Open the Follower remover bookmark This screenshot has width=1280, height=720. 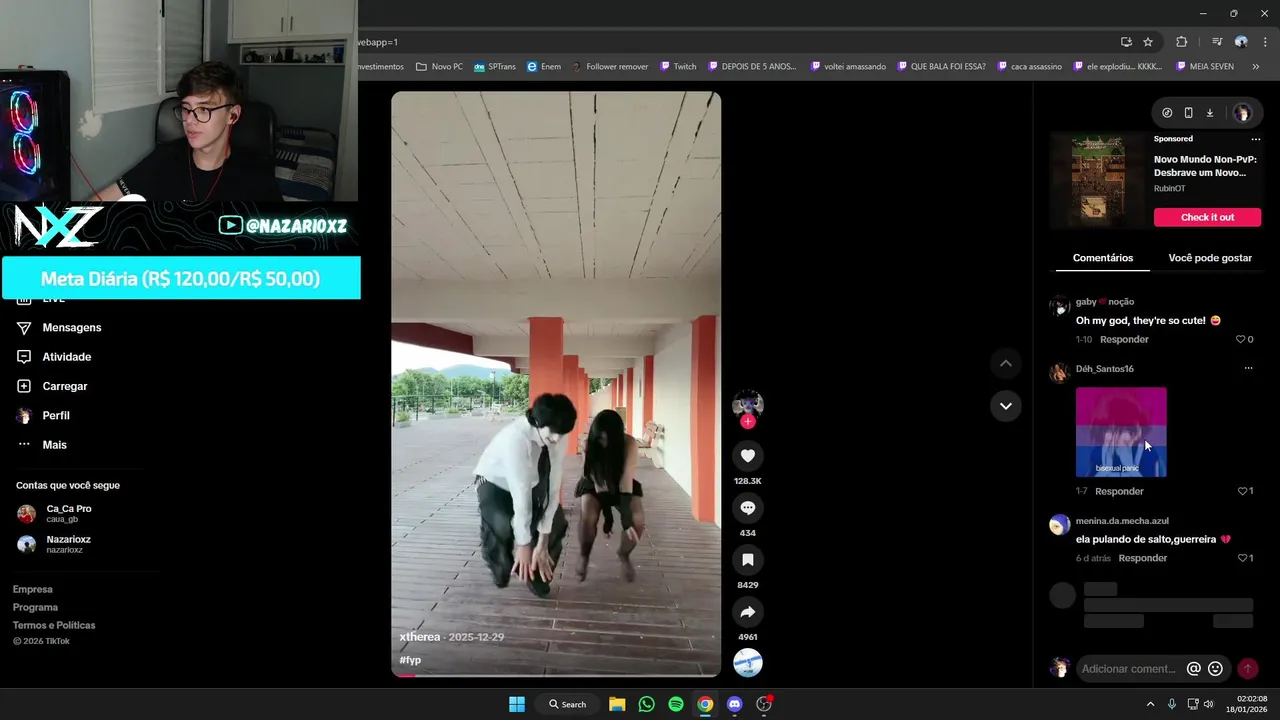[609, 67]
